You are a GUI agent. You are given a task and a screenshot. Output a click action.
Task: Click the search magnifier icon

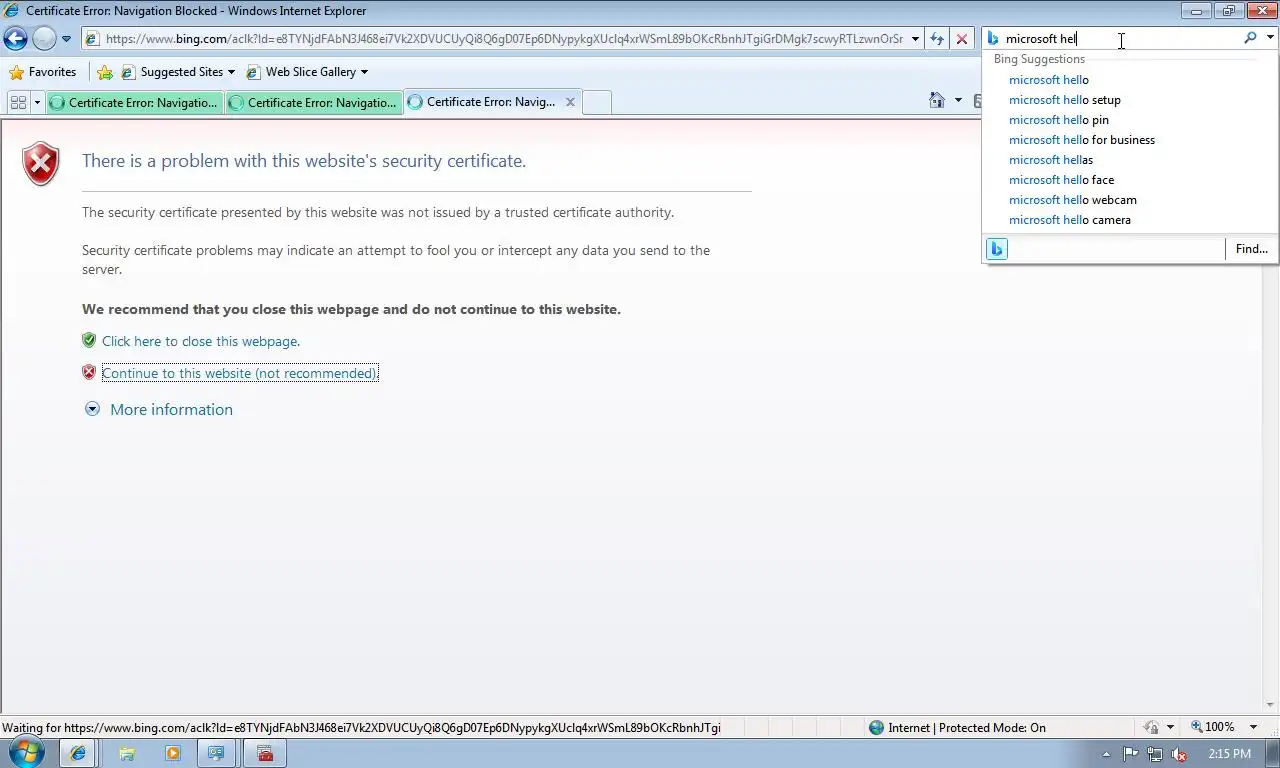(x=1250, y=38)
